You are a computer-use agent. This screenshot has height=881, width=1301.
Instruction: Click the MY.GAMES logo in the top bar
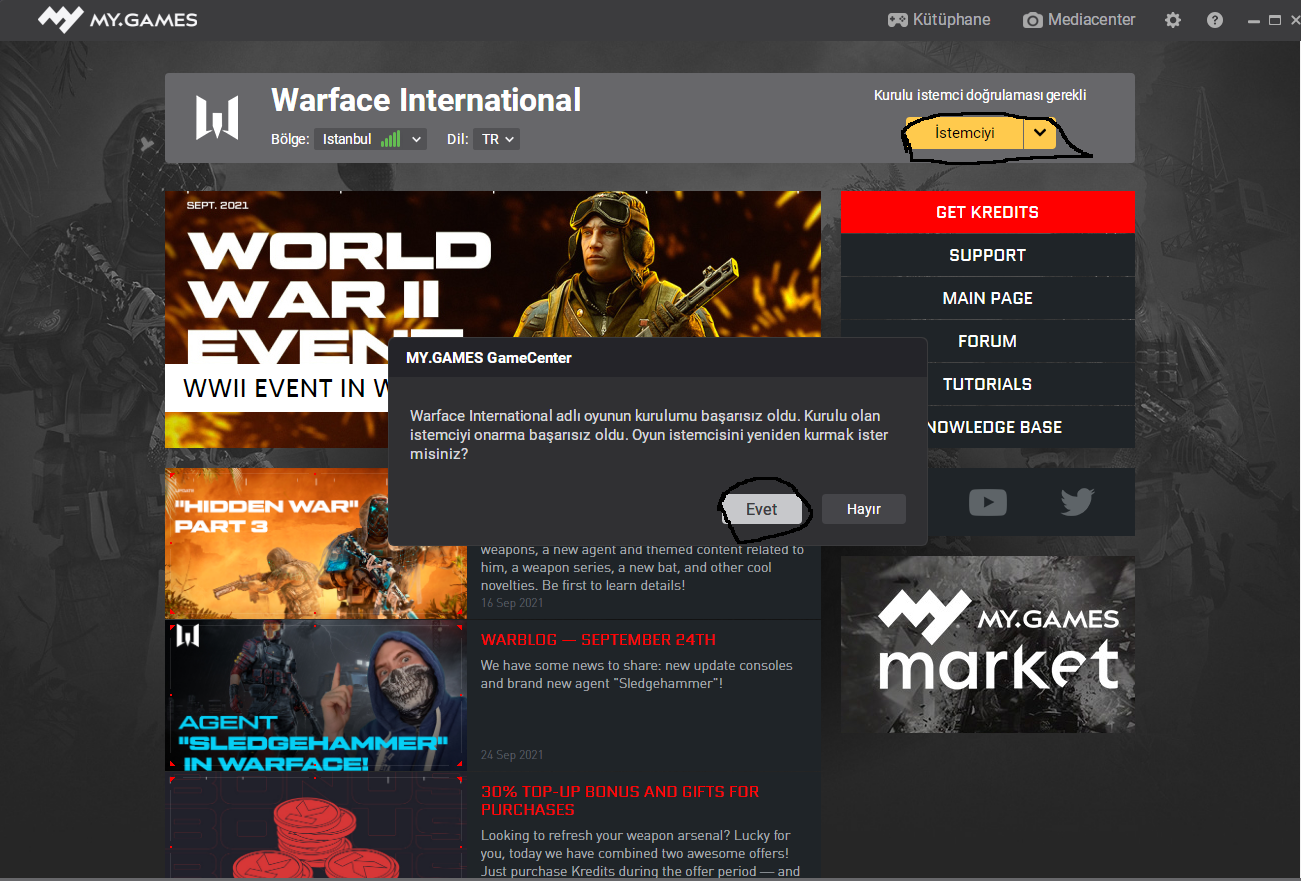118,19
